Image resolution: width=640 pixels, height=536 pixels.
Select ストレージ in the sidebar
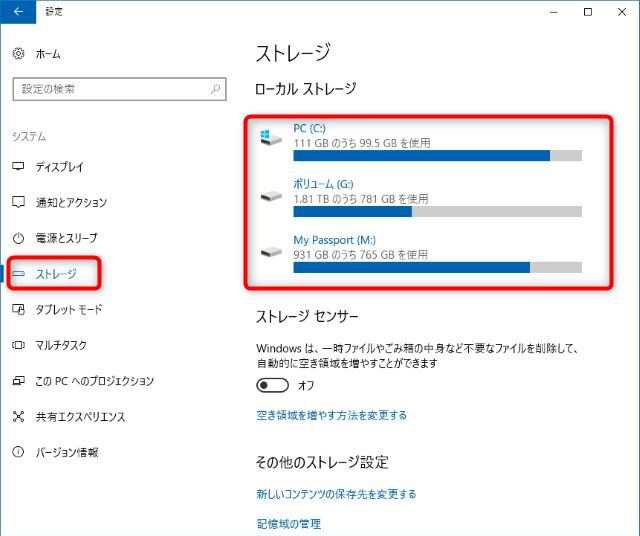(56, 274)
